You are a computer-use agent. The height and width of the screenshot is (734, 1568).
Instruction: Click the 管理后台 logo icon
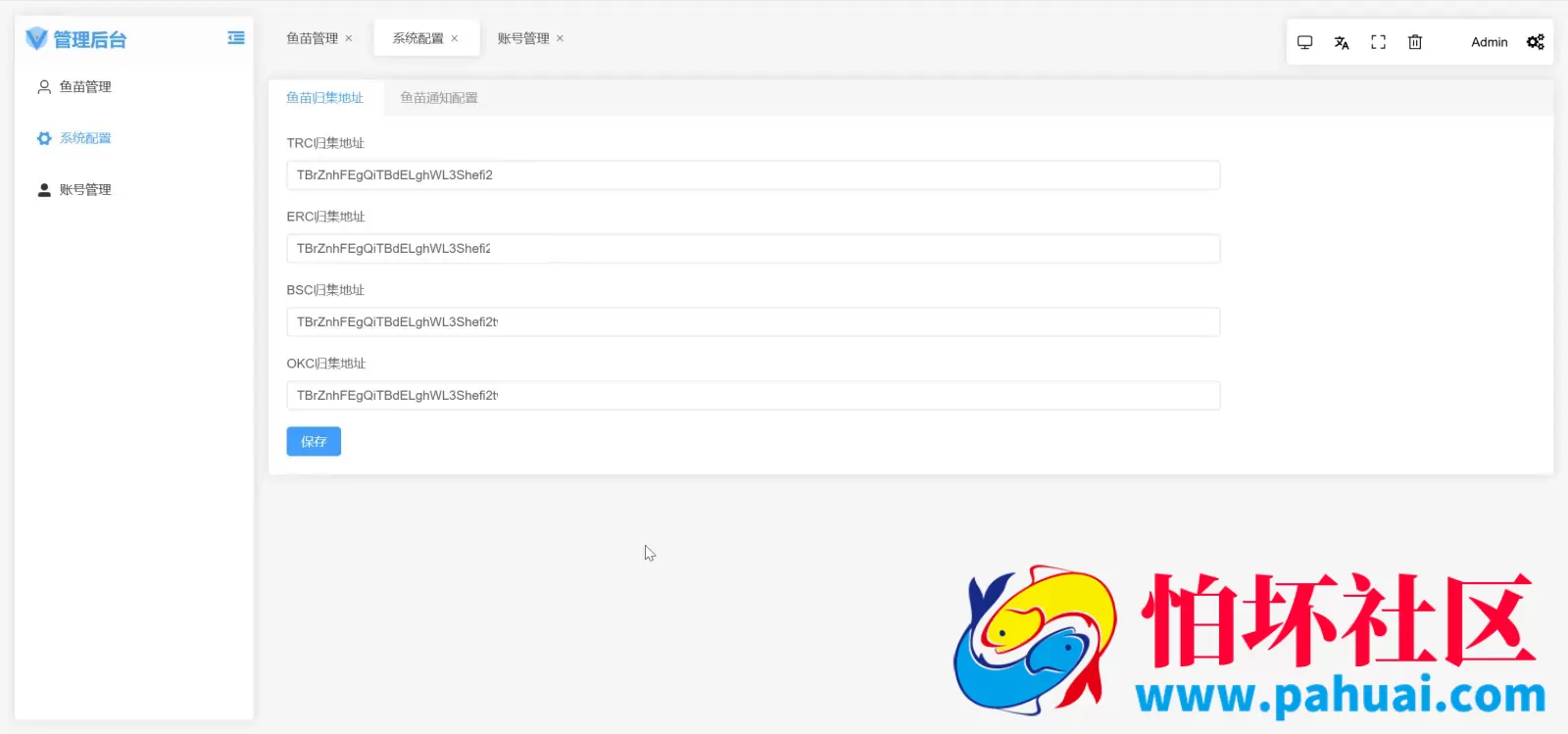coord(36,39)
